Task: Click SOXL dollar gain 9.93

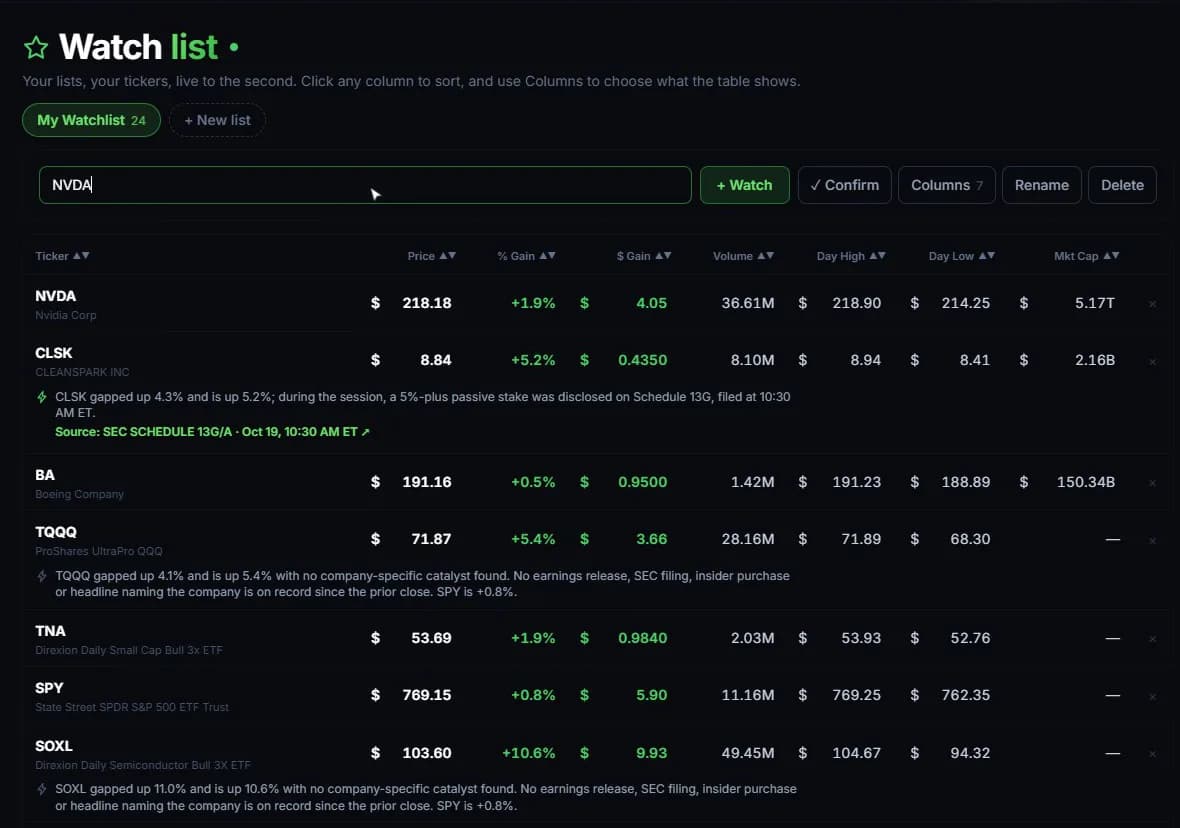Action: [x=652, y=753]
